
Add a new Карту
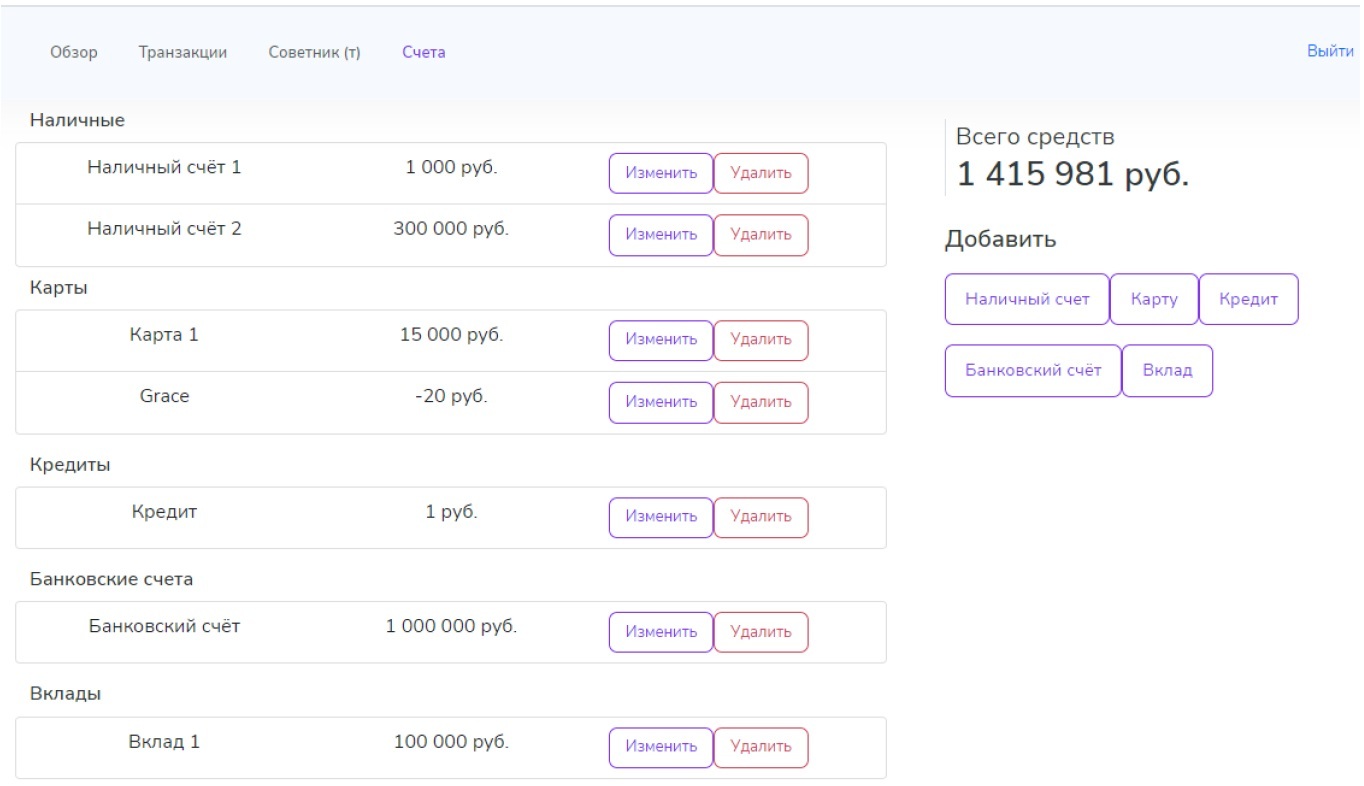1154,299
